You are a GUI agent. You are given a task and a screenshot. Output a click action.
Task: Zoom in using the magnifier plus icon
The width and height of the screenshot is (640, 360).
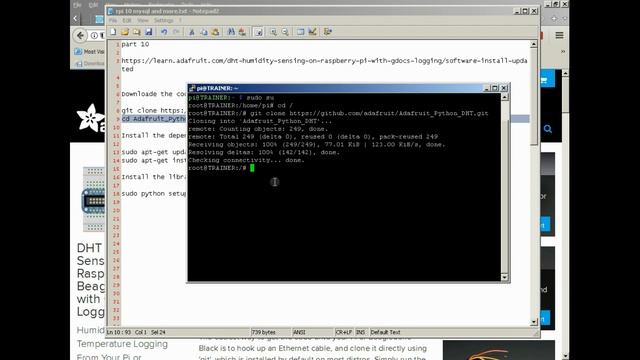(273, 32)
